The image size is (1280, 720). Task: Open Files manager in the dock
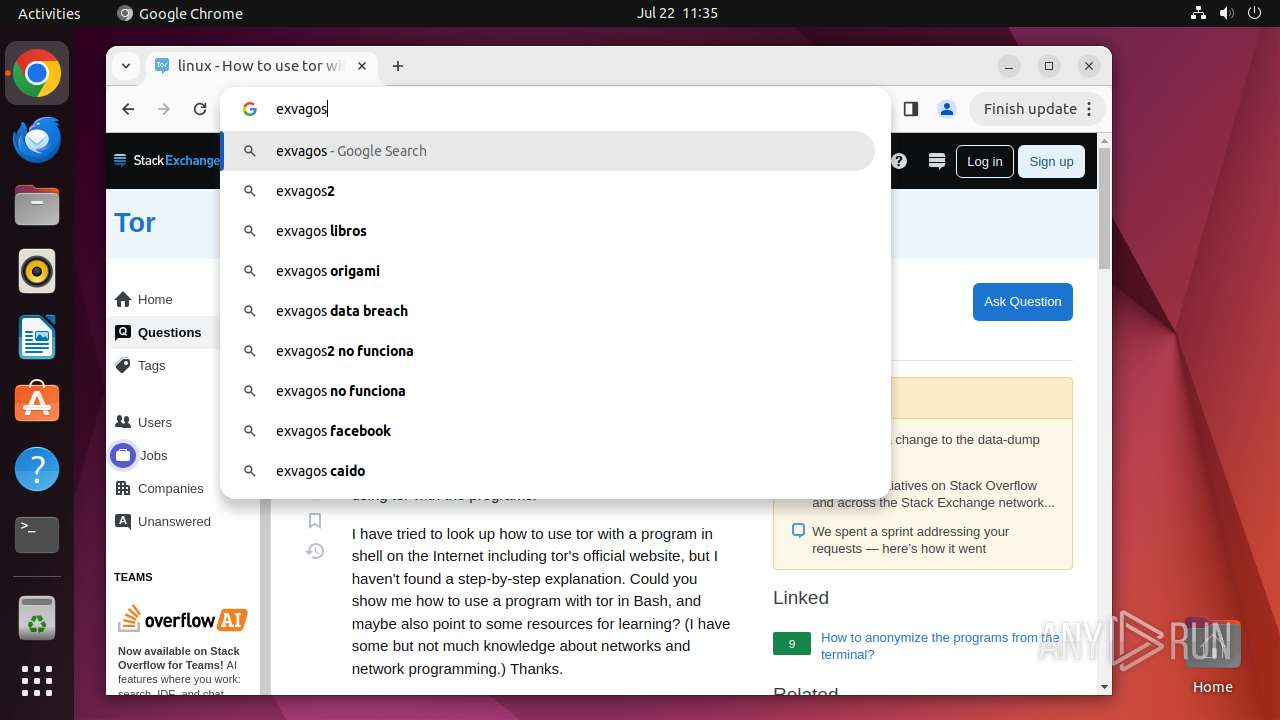[37, 206]
